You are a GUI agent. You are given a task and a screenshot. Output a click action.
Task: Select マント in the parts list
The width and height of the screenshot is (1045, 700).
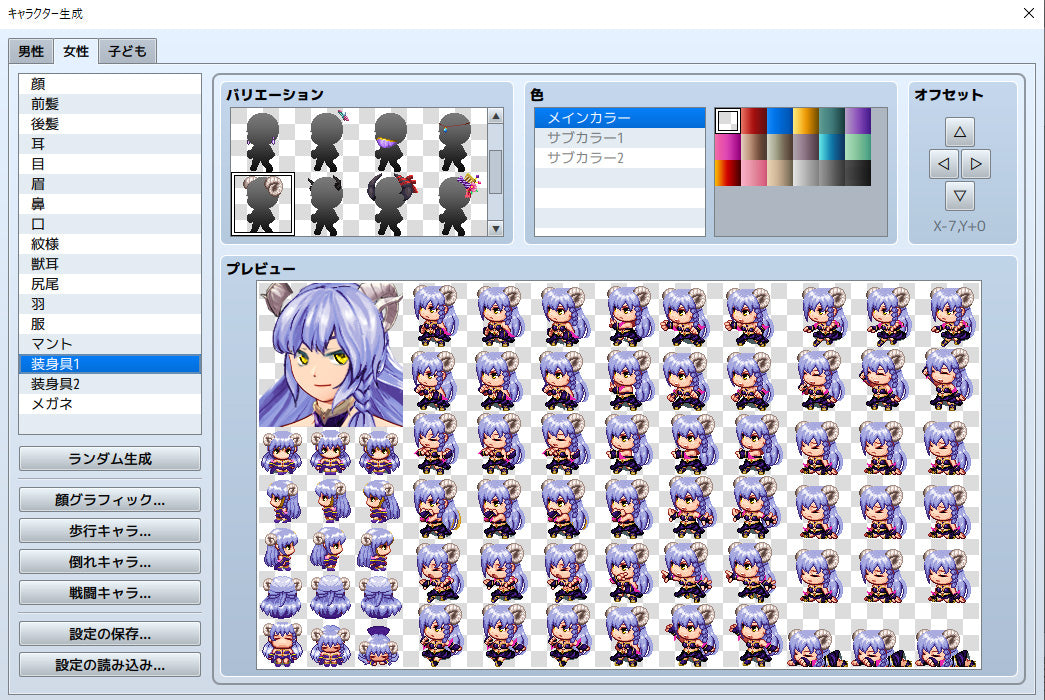(x=109, y=343)
